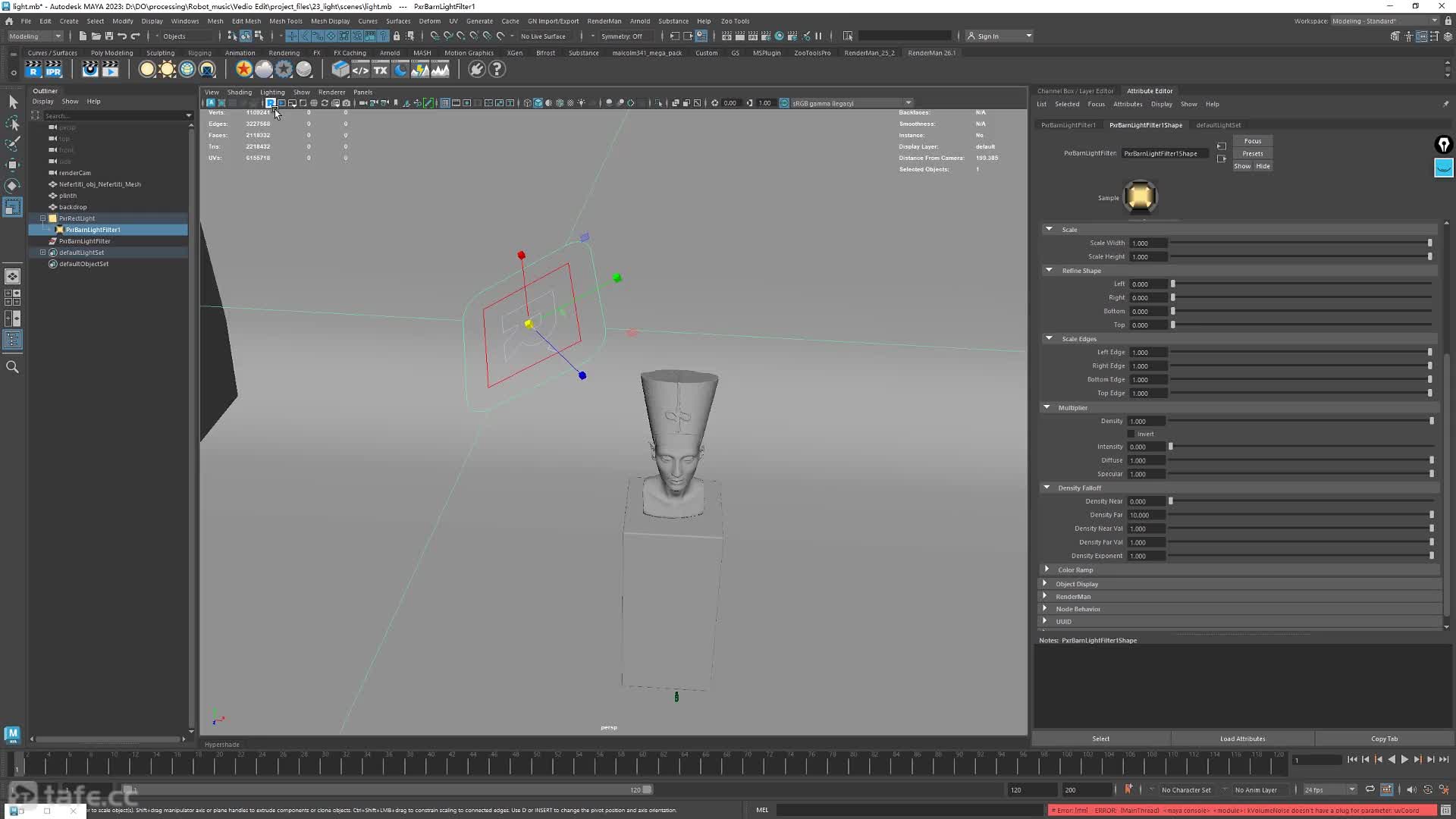Click the RenderMan help question-mark icon
This screenshot has height=819, width=1456.
point(497,70)
